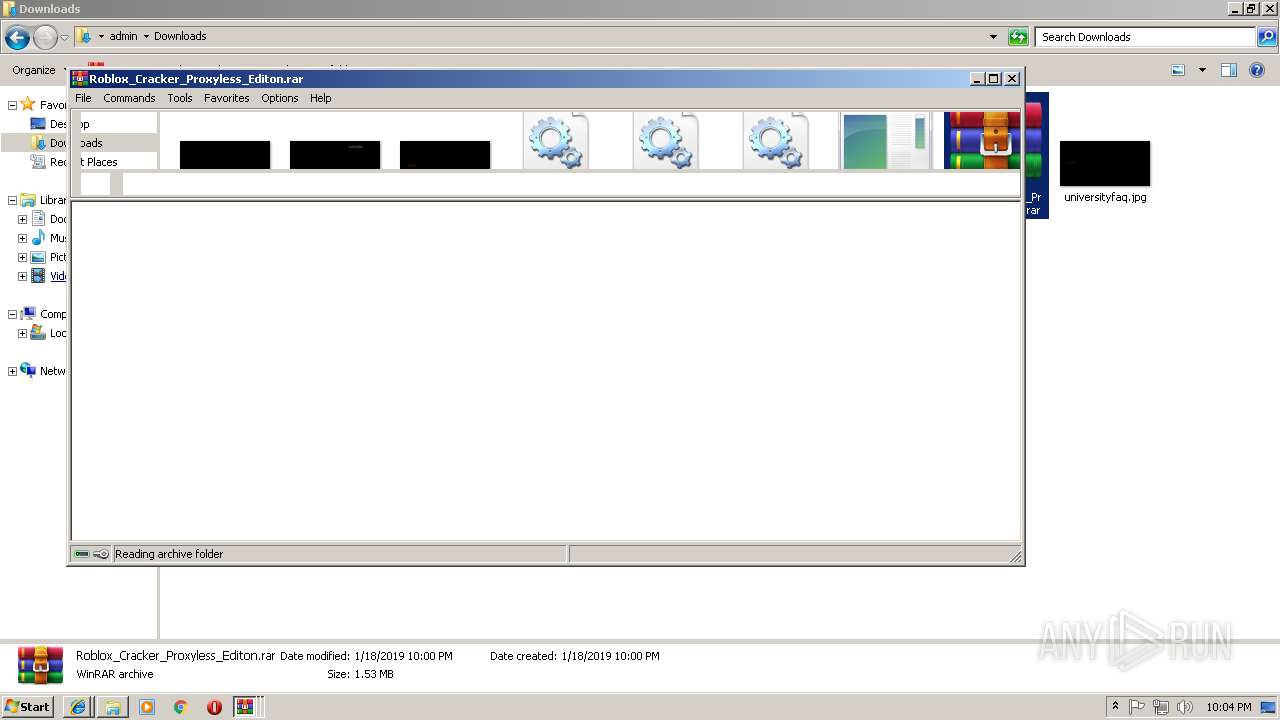Click the drive icon in WinRAR status bar
Image resolution: width=1280 pixels, height=720 pixels.
click(82, 554)
